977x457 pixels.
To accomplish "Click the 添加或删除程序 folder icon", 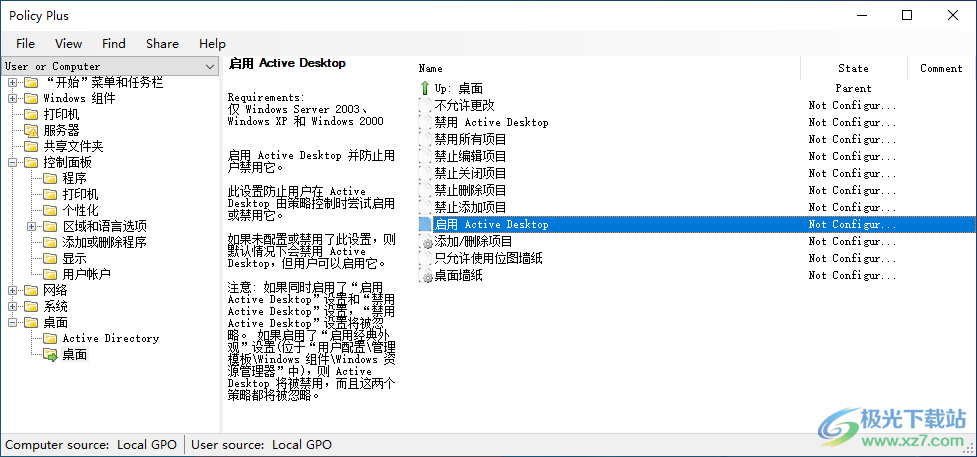I will [x=50, y=243].
